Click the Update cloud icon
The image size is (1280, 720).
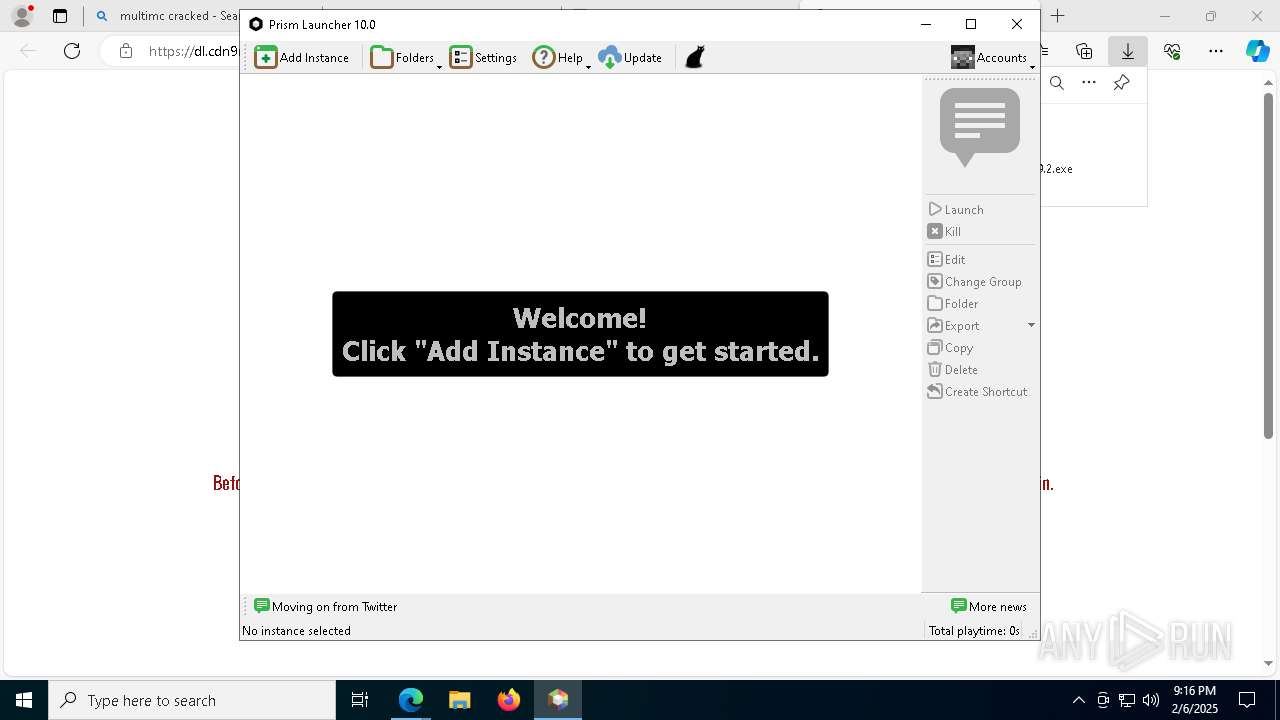610,57
